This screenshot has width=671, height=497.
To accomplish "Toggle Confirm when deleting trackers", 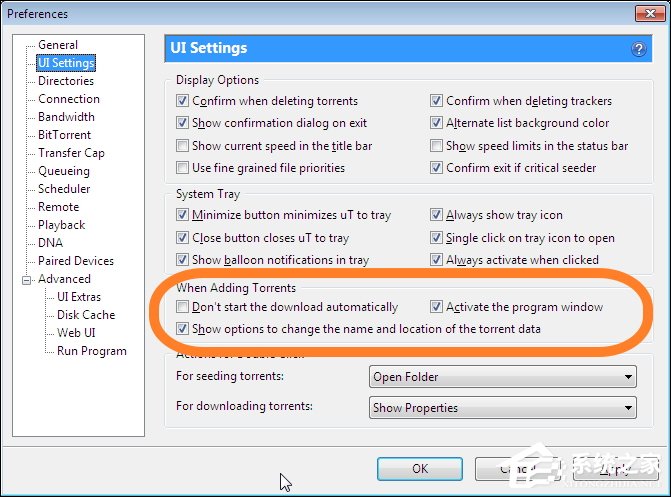I will (x=436, y=101).
